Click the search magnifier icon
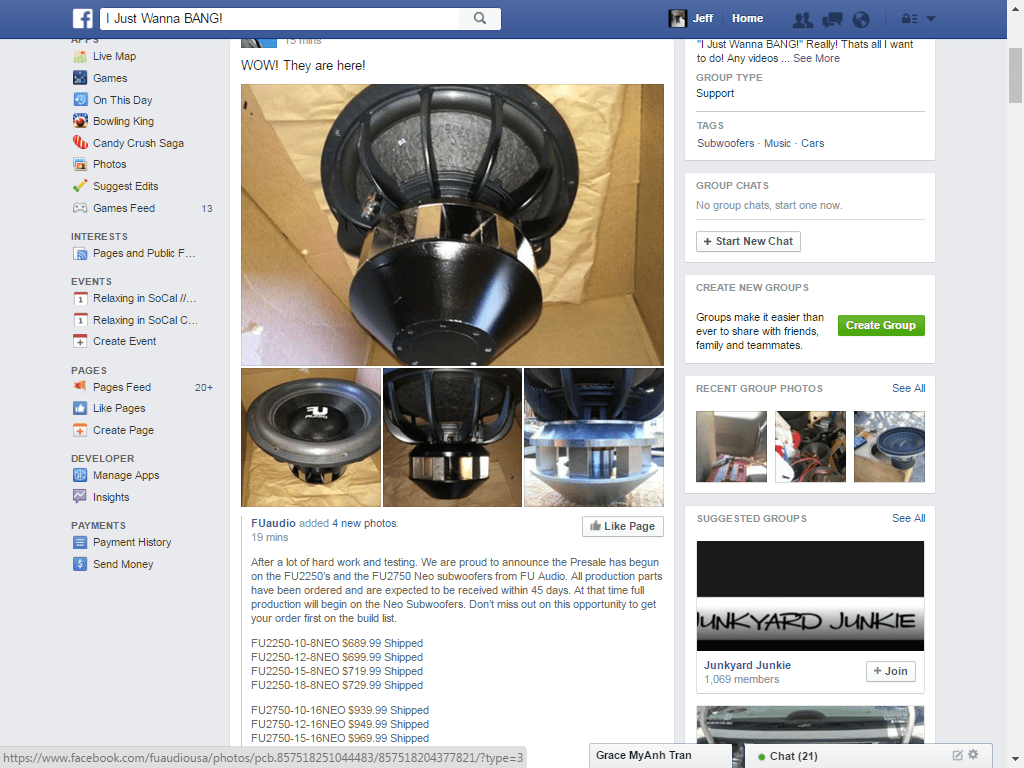1024x768 pixels. pyautogui.click(x=480, y=18)
